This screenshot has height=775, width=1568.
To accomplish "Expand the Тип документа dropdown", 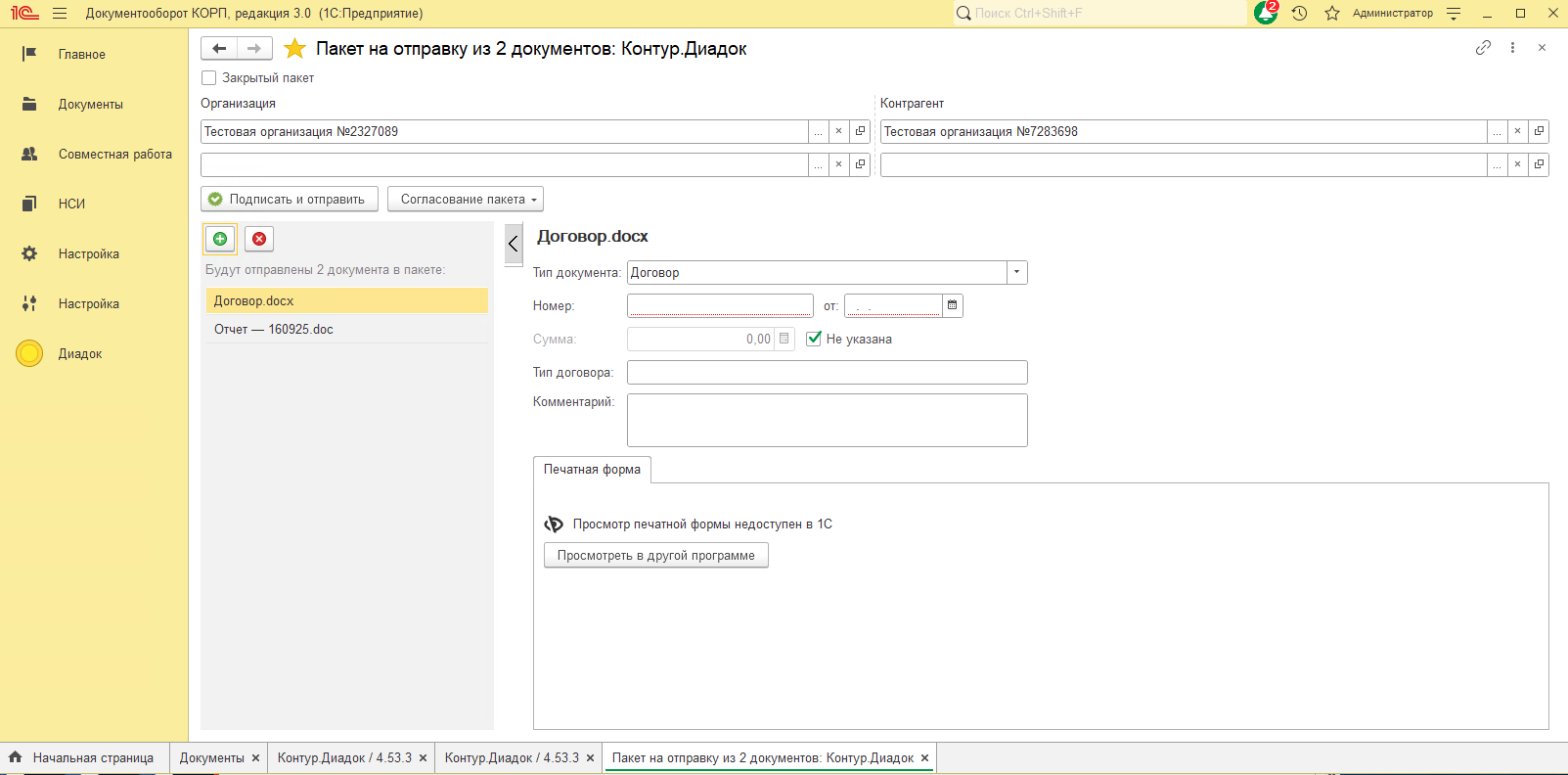I will click(x=1017, y=272).
